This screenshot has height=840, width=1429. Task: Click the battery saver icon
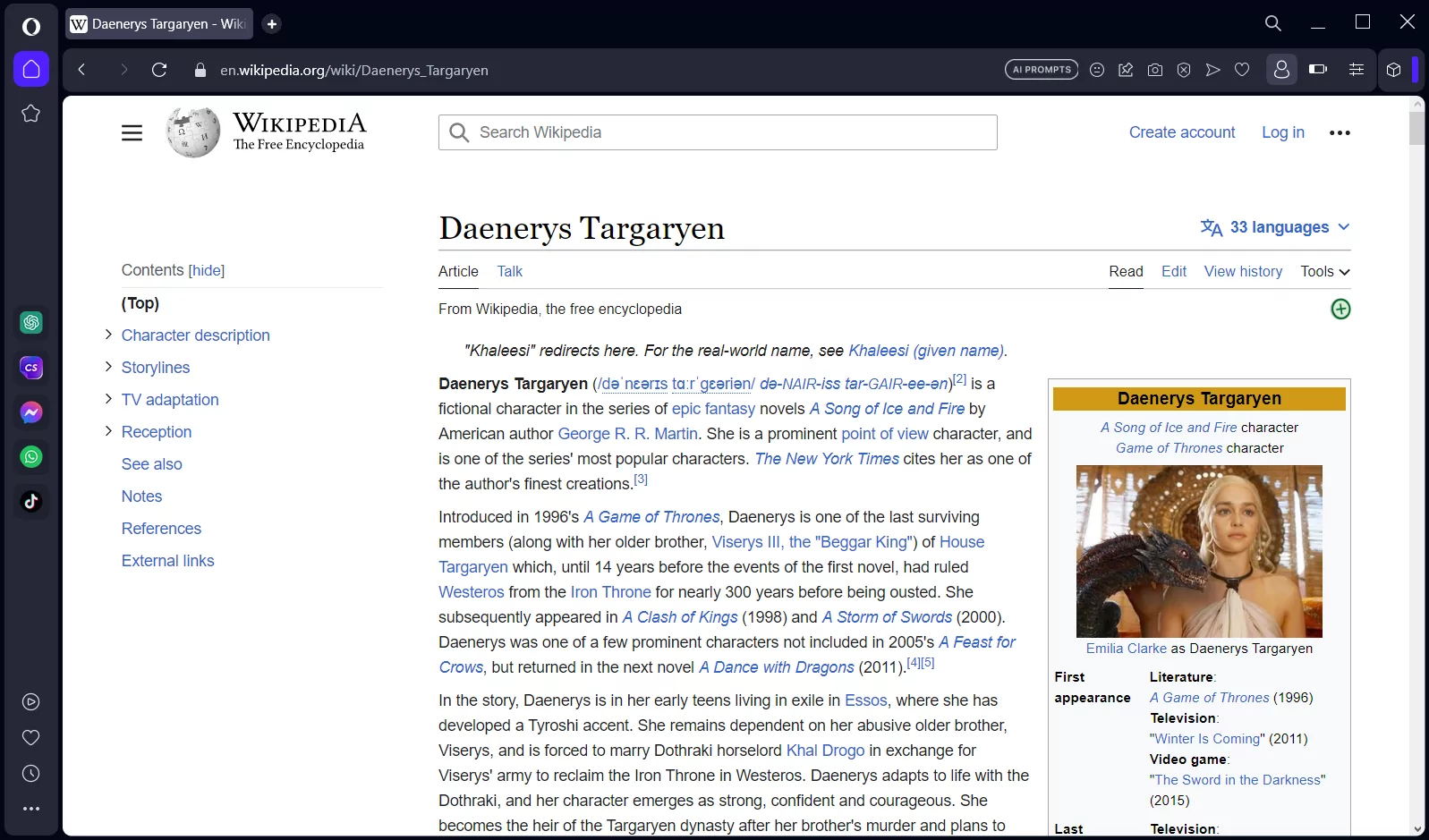point(1318,70)
